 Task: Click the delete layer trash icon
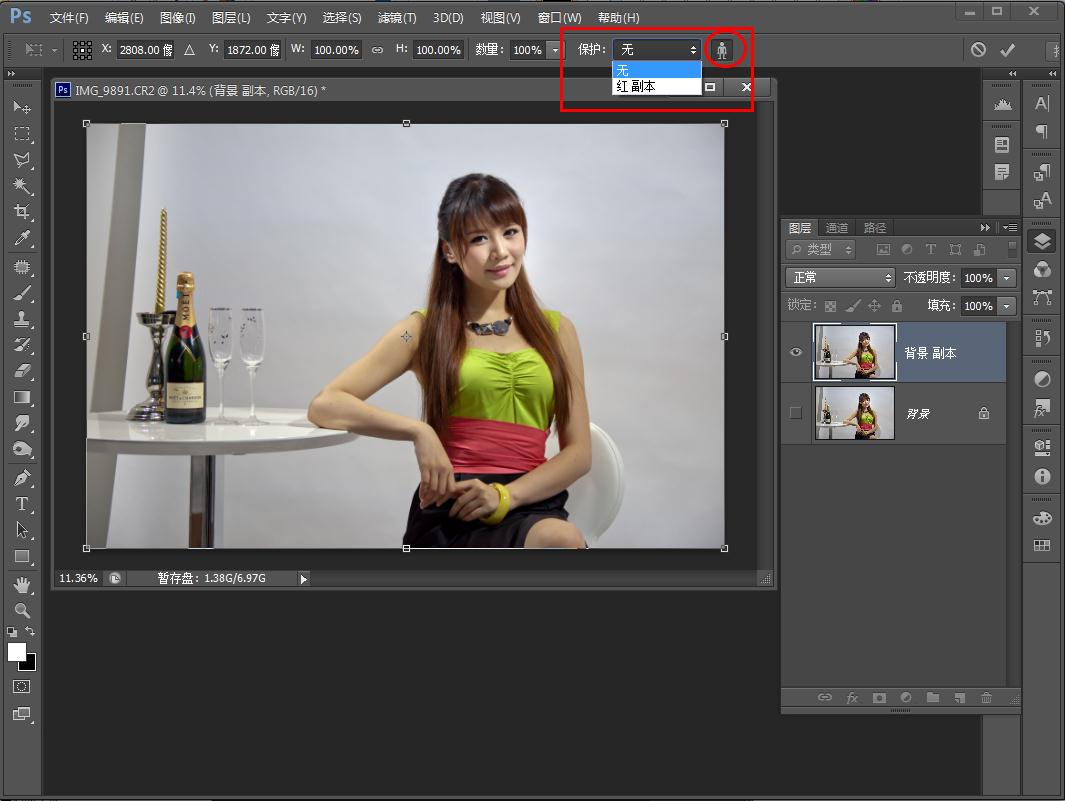(x=987, y=698)
